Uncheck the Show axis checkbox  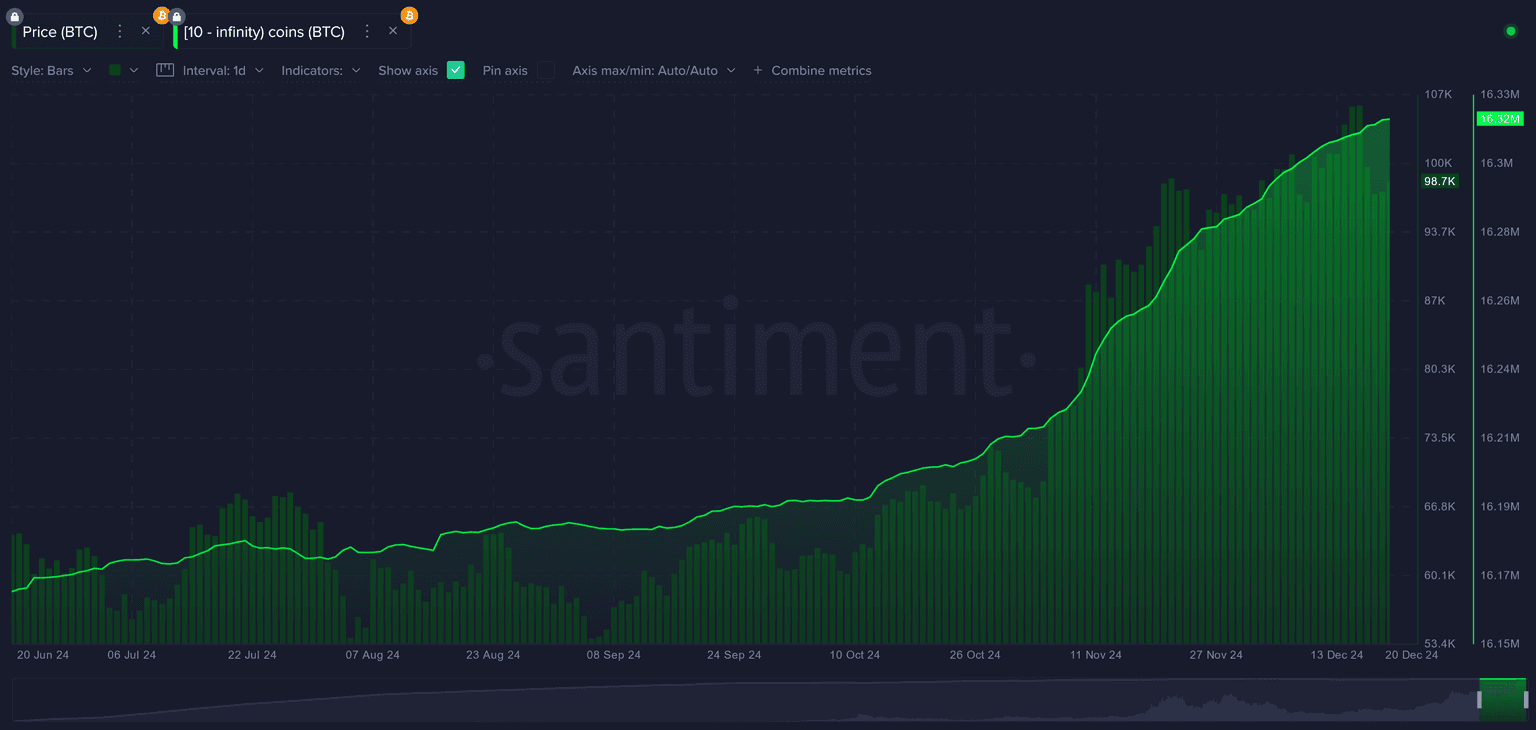(x=456, y=70)
